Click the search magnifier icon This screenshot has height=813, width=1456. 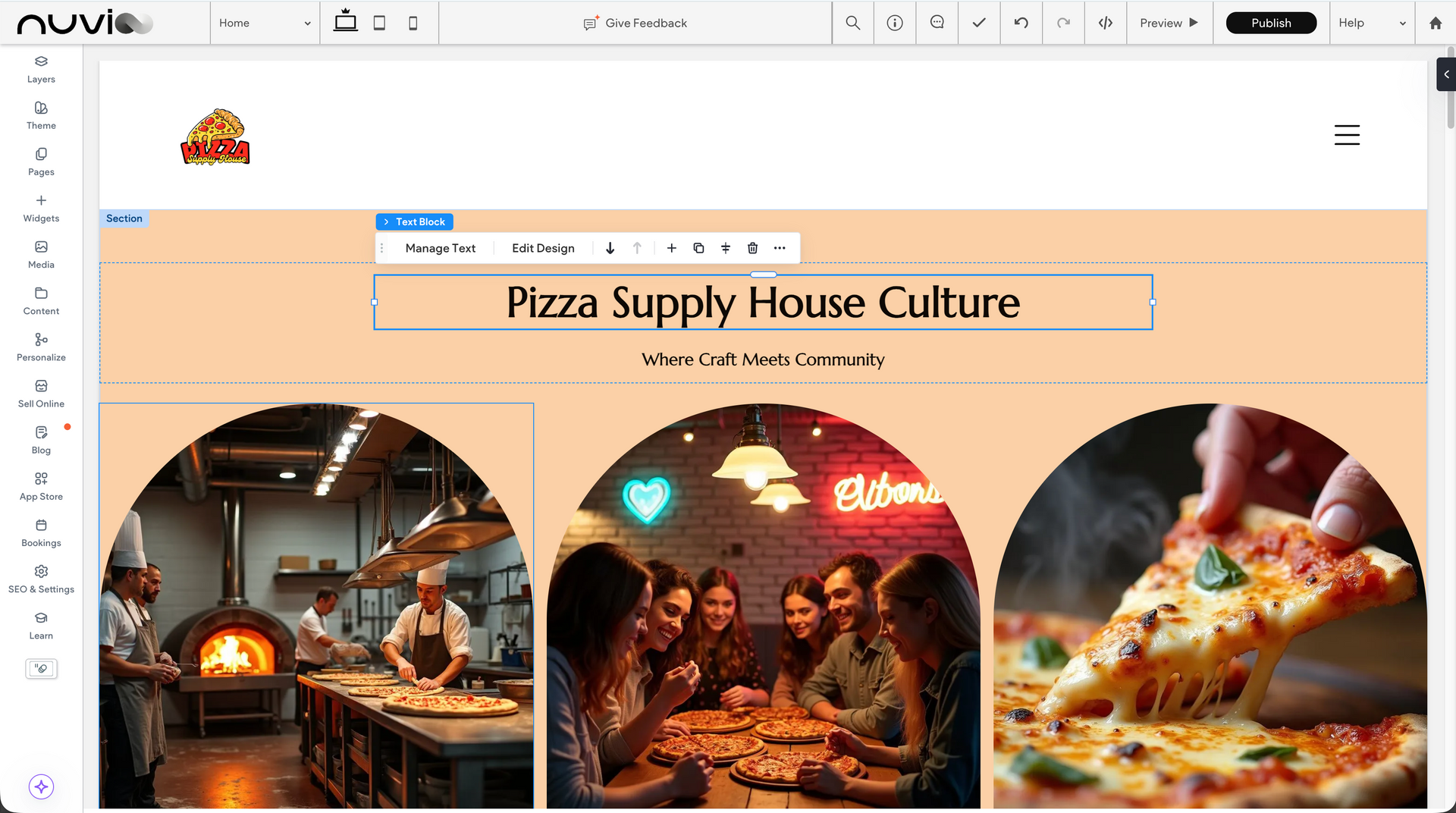(852, 23)
